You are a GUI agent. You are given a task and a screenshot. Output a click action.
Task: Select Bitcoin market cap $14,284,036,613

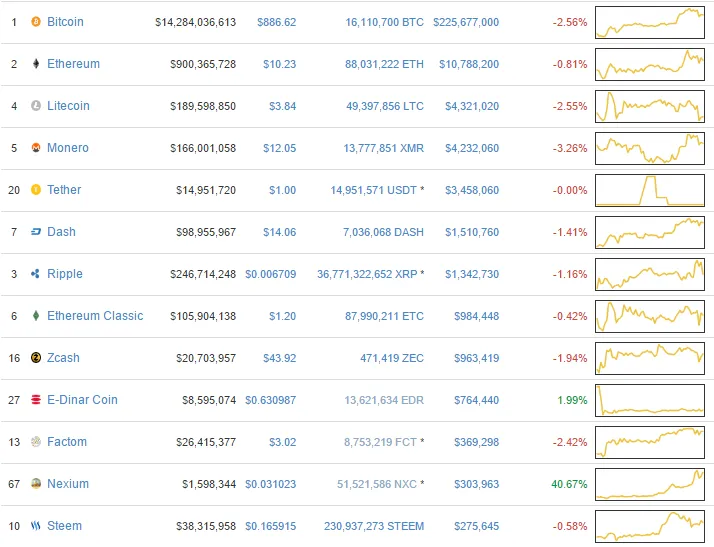(x=195, y=22)
